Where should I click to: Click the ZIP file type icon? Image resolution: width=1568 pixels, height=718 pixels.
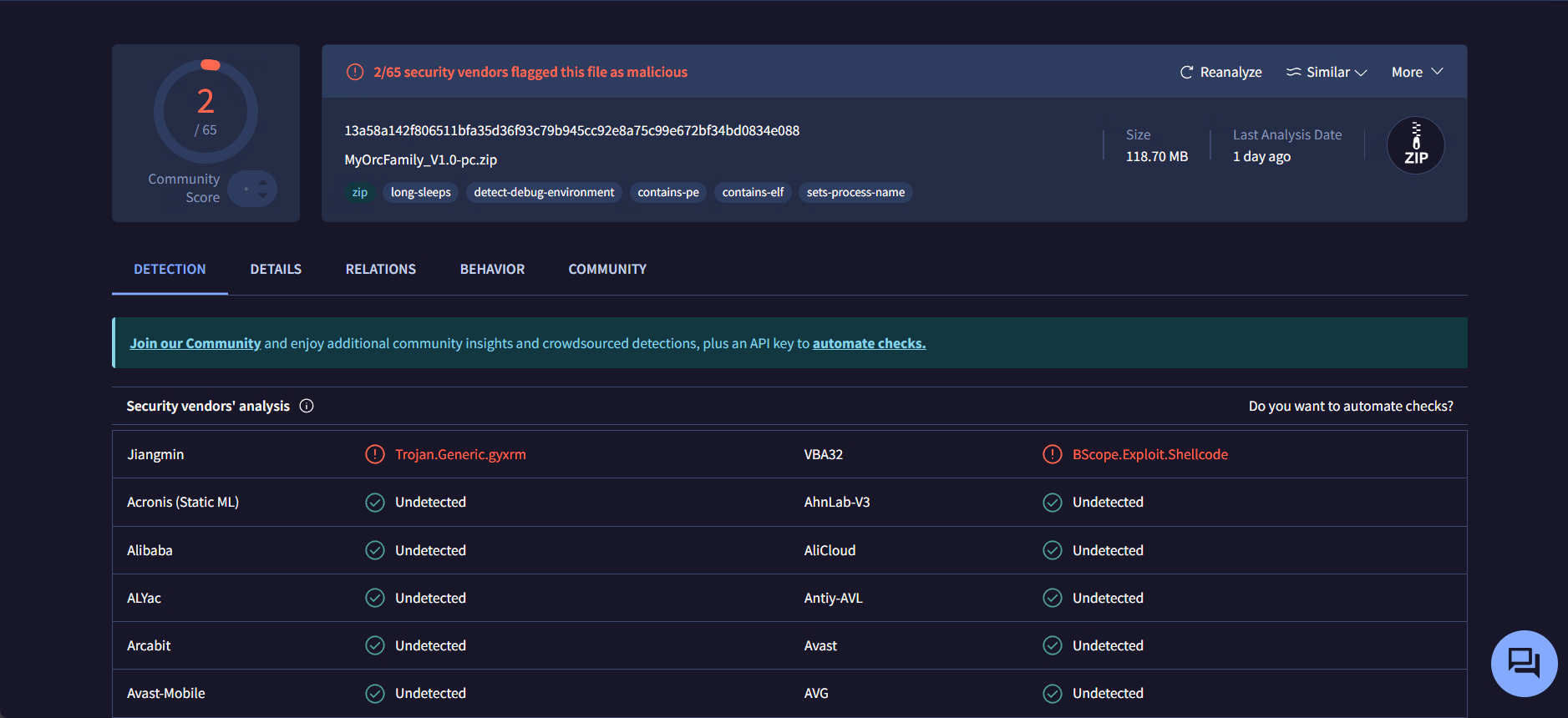coord(1415,145)
